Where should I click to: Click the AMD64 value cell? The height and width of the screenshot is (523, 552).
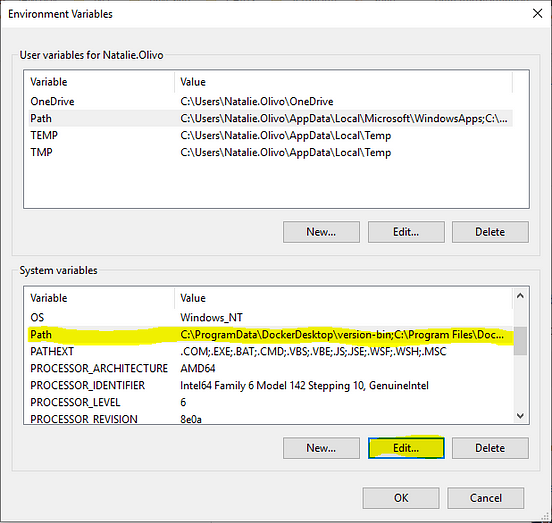(x=197, y=368)
